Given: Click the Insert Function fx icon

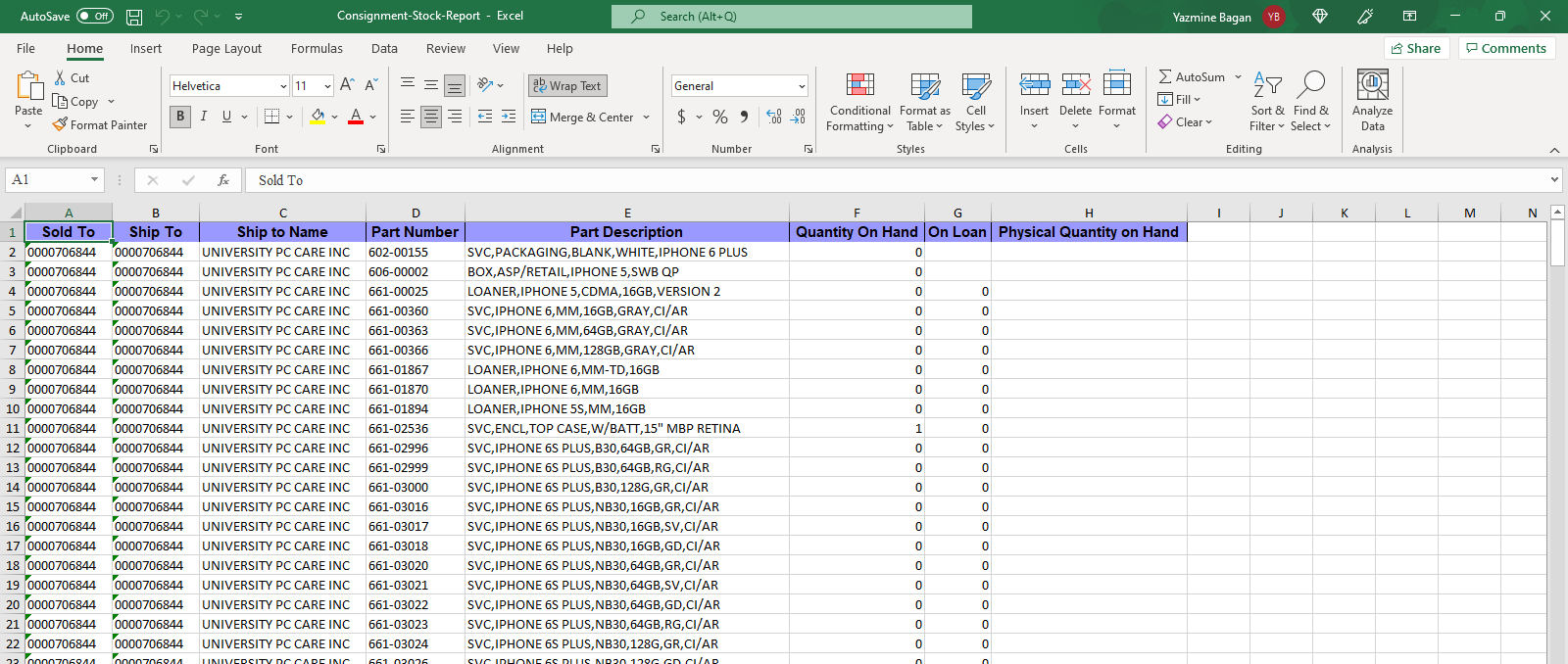Looking at the screenshot, I should click(x=223, y=180).
